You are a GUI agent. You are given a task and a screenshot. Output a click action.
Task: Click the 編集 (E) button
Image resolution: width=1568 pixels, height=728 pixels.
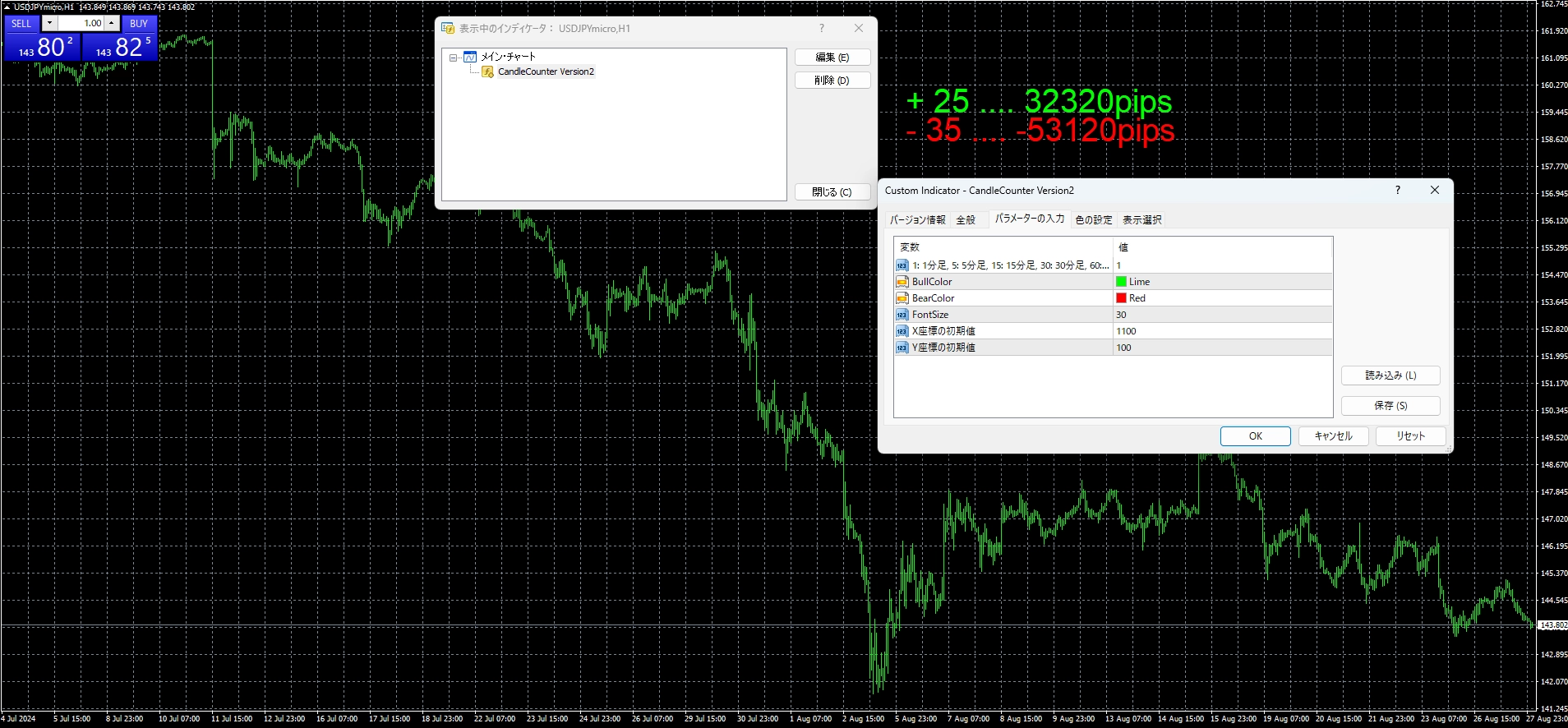pos(832,58)
